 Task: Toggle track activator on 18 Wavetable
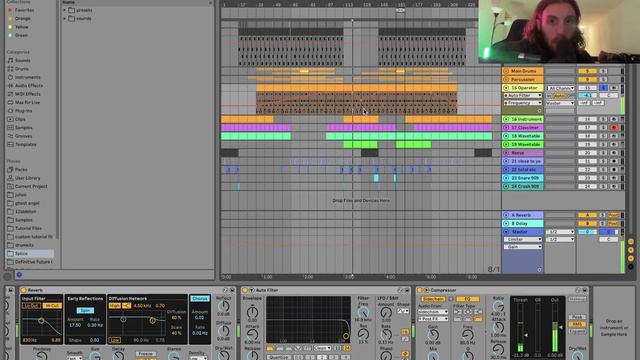point(587,136)
